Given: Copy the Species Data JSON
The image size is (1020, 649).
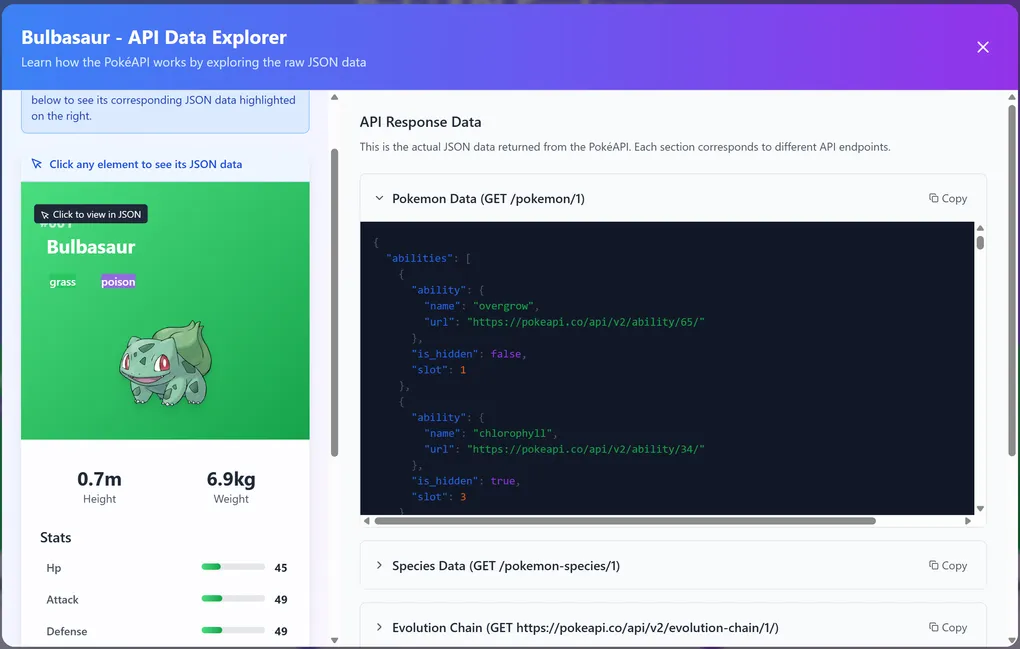Looking at the screenshot, I should tap(947, 565).
